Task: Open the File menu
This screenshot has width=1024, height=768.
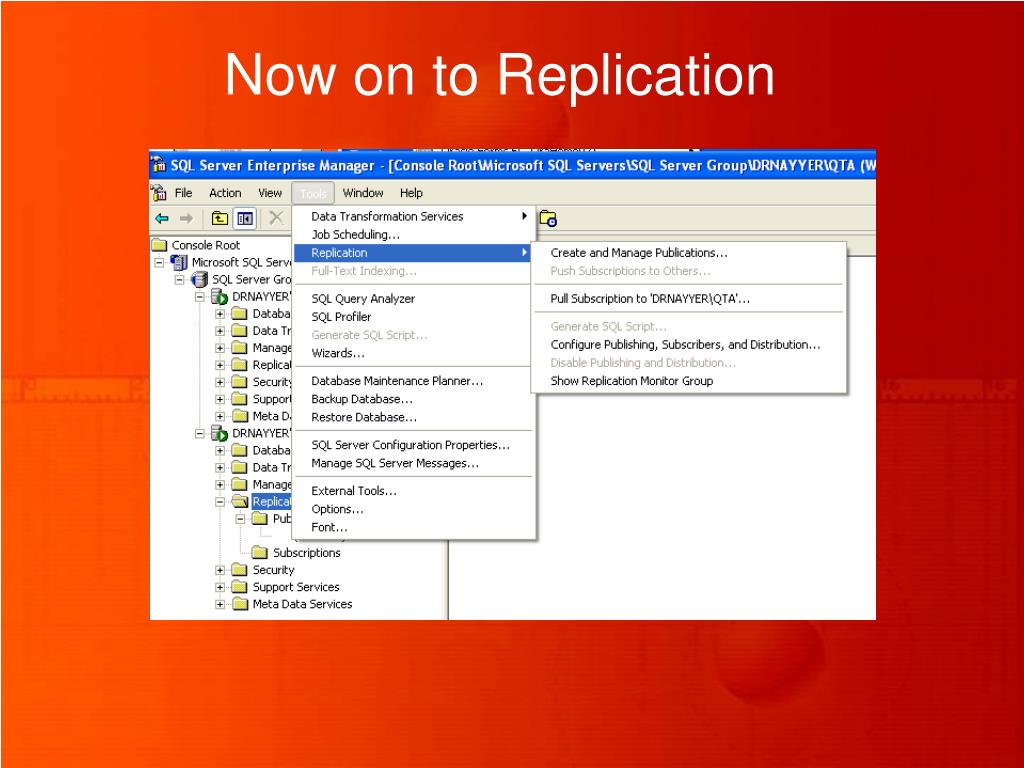Action: coord(184,193)
